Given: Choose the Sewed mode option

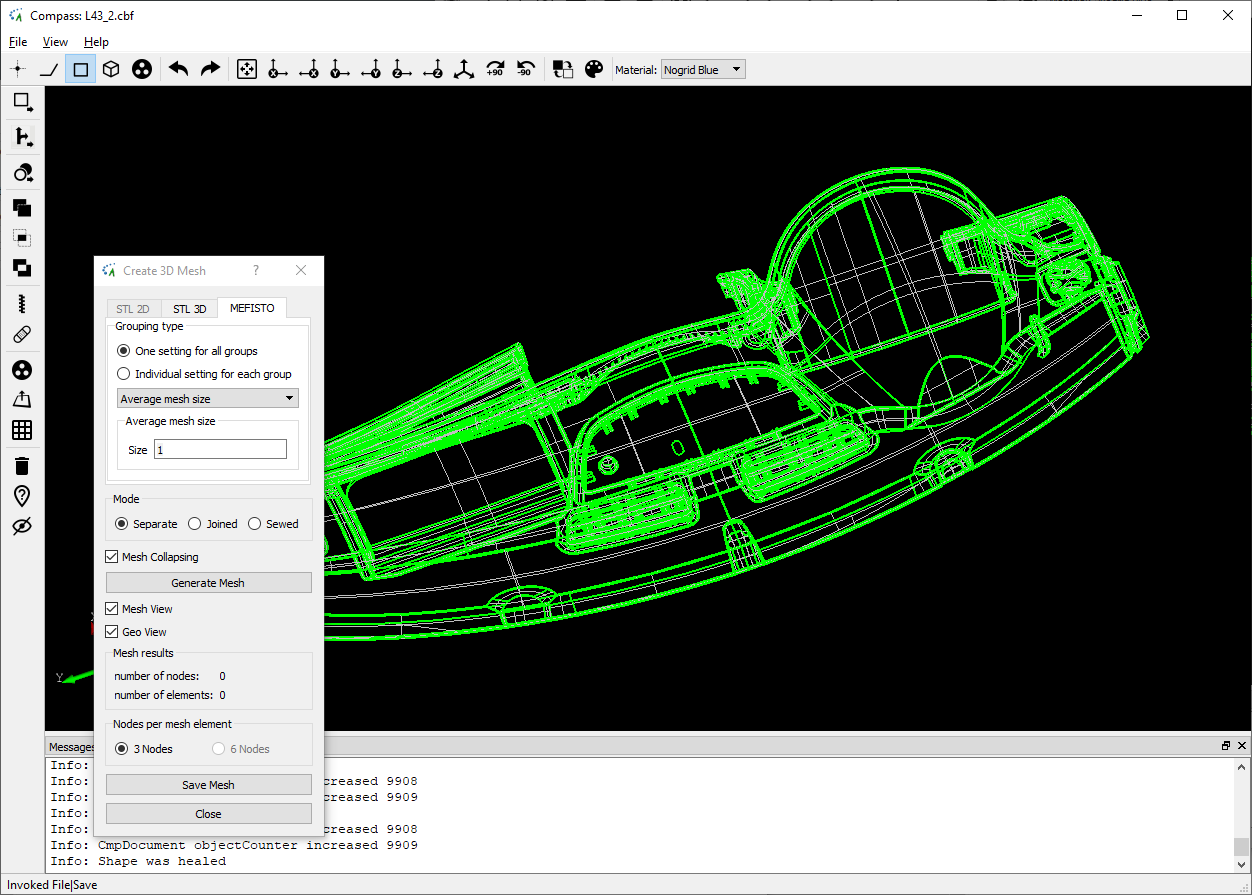Looking at the screenshot, I should tap(255, 524).
